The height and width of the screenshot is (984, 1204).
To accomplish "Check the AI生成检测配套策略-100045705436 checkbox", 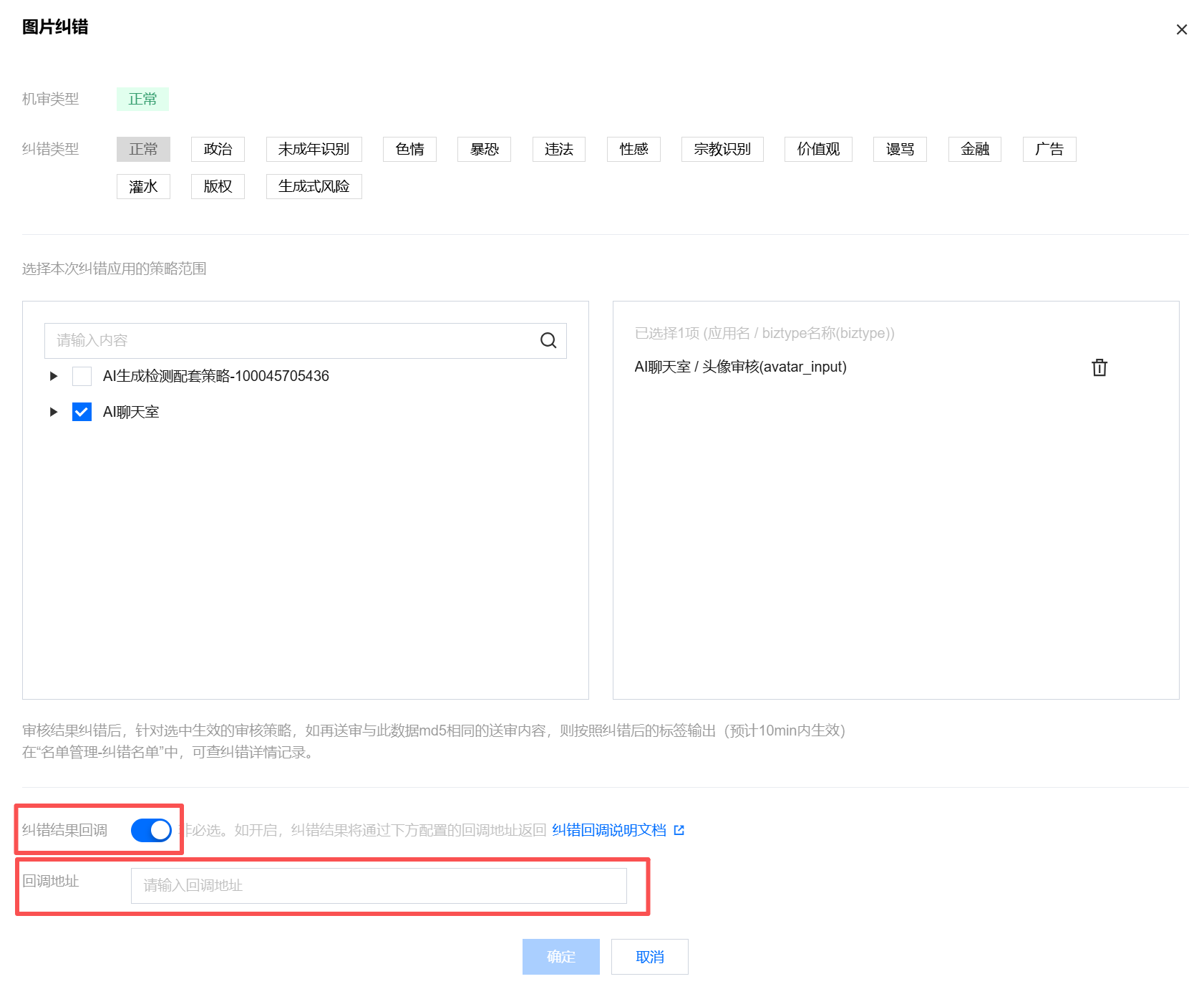I will pyautogui.click(x=82, y=376).
